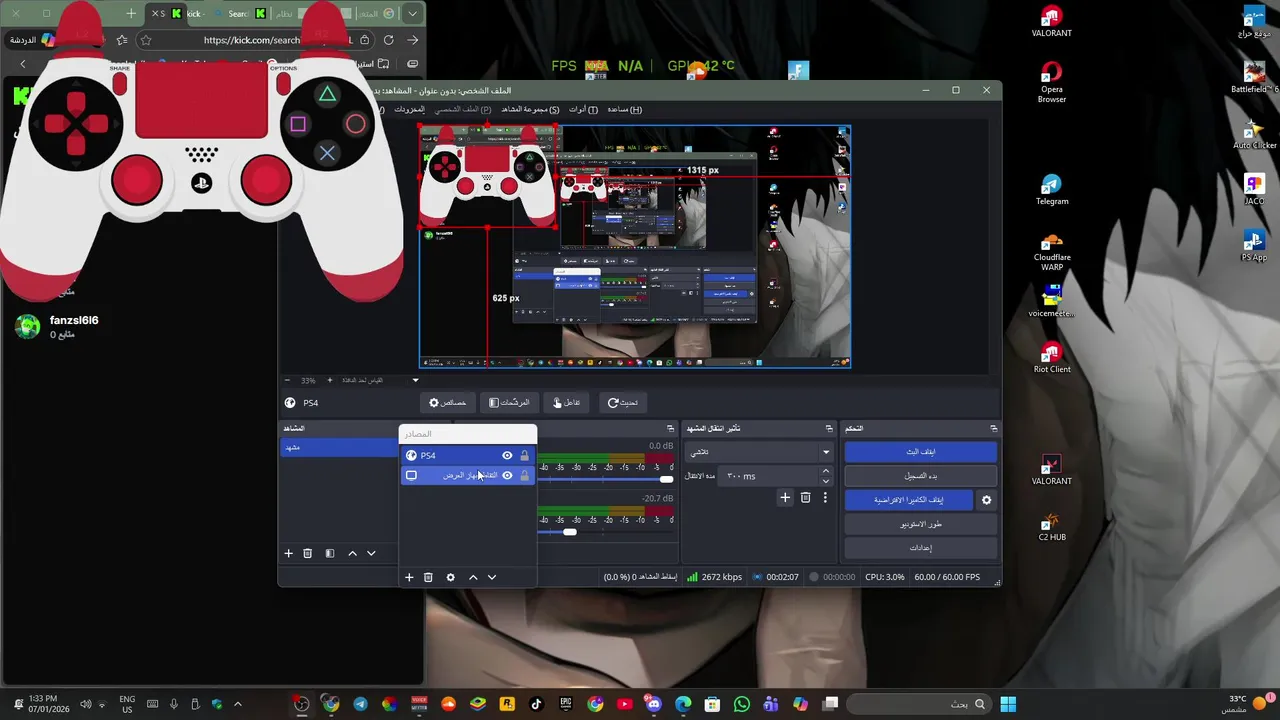This screenshot has width=1280, height=720.
Task: Click Stop Streaming button in controls
Action: 920,452
